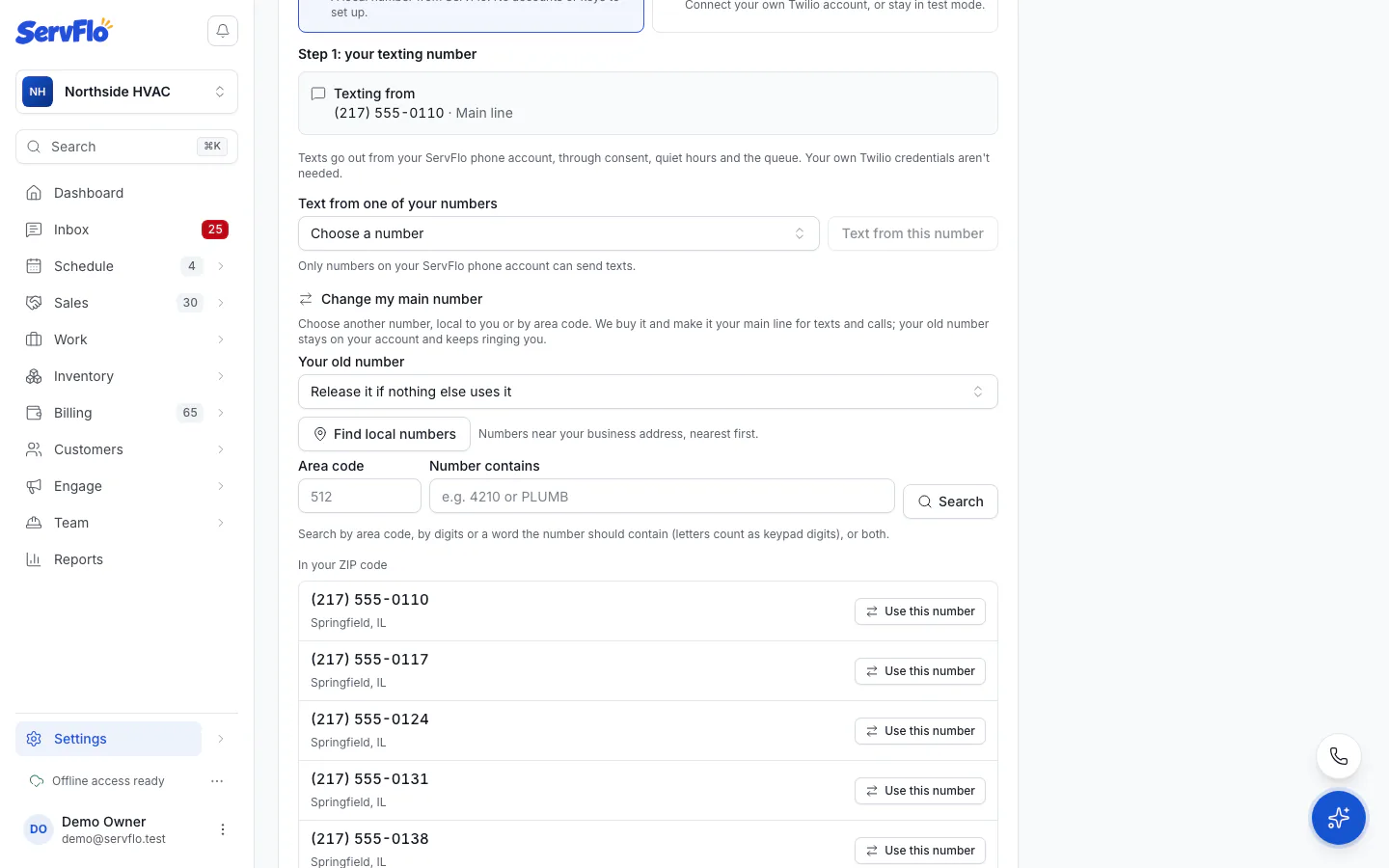The height and width of the screenshot is (868, 1389).
Task: Click the Work briefcase icon
Action: [34, 339]
